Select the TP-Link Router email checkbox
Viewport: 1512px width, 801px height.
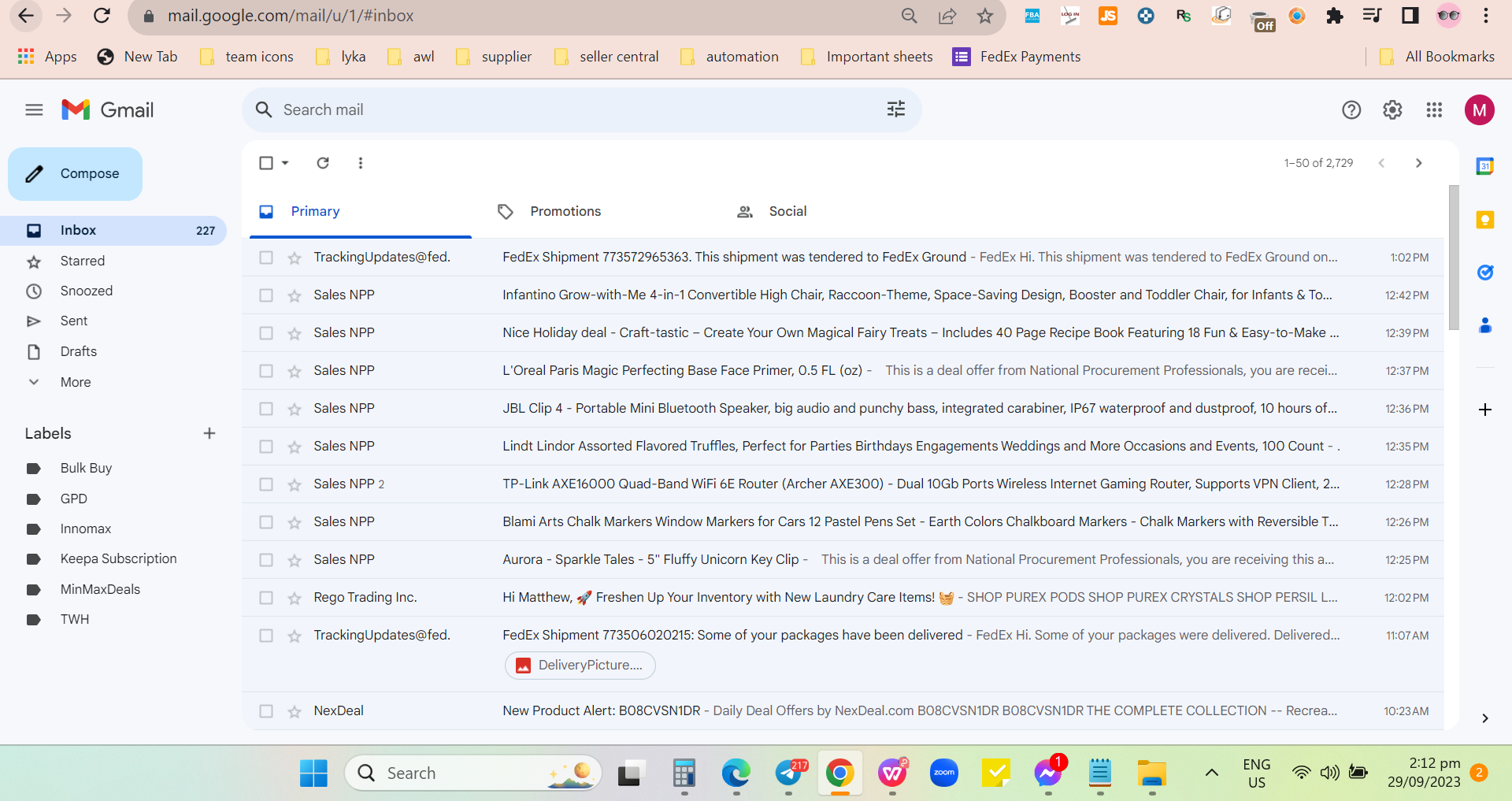tap(266, 484)
